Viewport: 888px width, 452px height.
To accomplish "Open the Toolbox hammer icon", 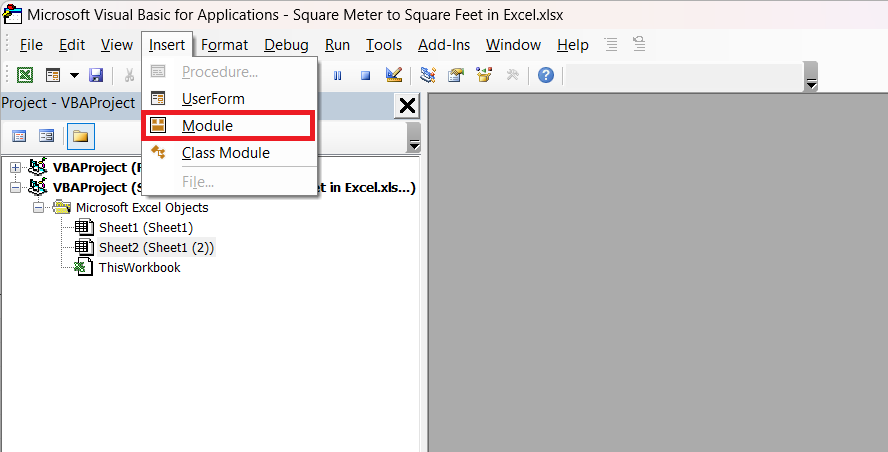I will click(x=513, y=75).
